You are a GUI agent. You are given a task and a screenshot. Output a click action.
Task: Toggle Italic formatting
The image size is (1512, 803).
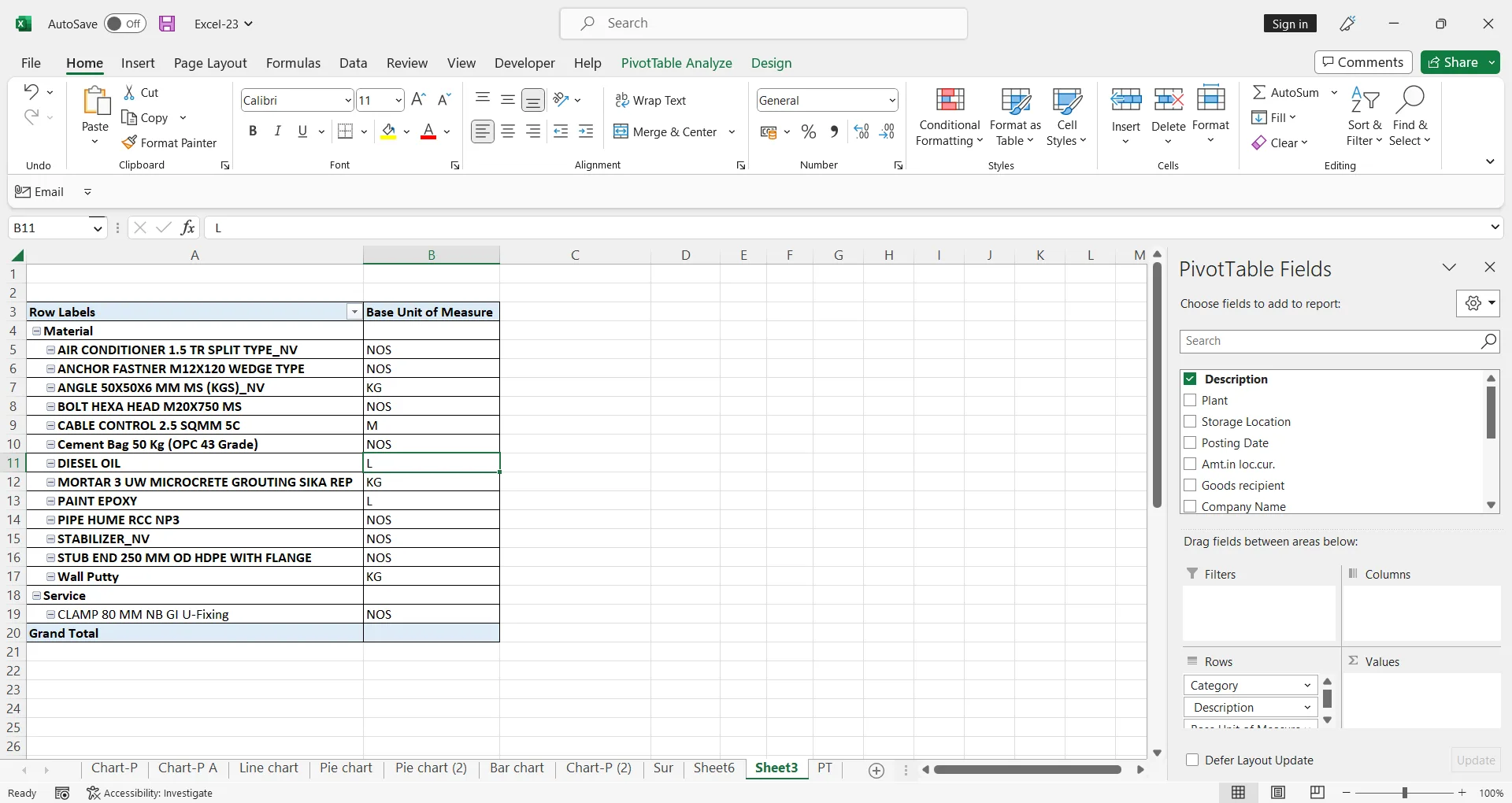[x=277, y=131]
